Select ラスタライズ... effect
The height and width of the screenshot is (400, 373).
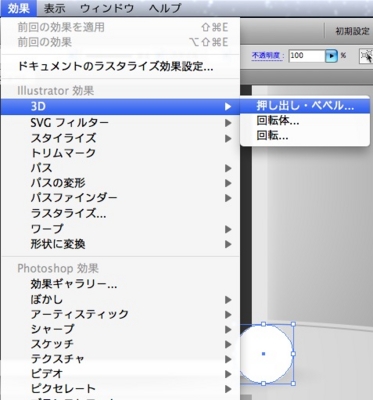click(120, 213)
